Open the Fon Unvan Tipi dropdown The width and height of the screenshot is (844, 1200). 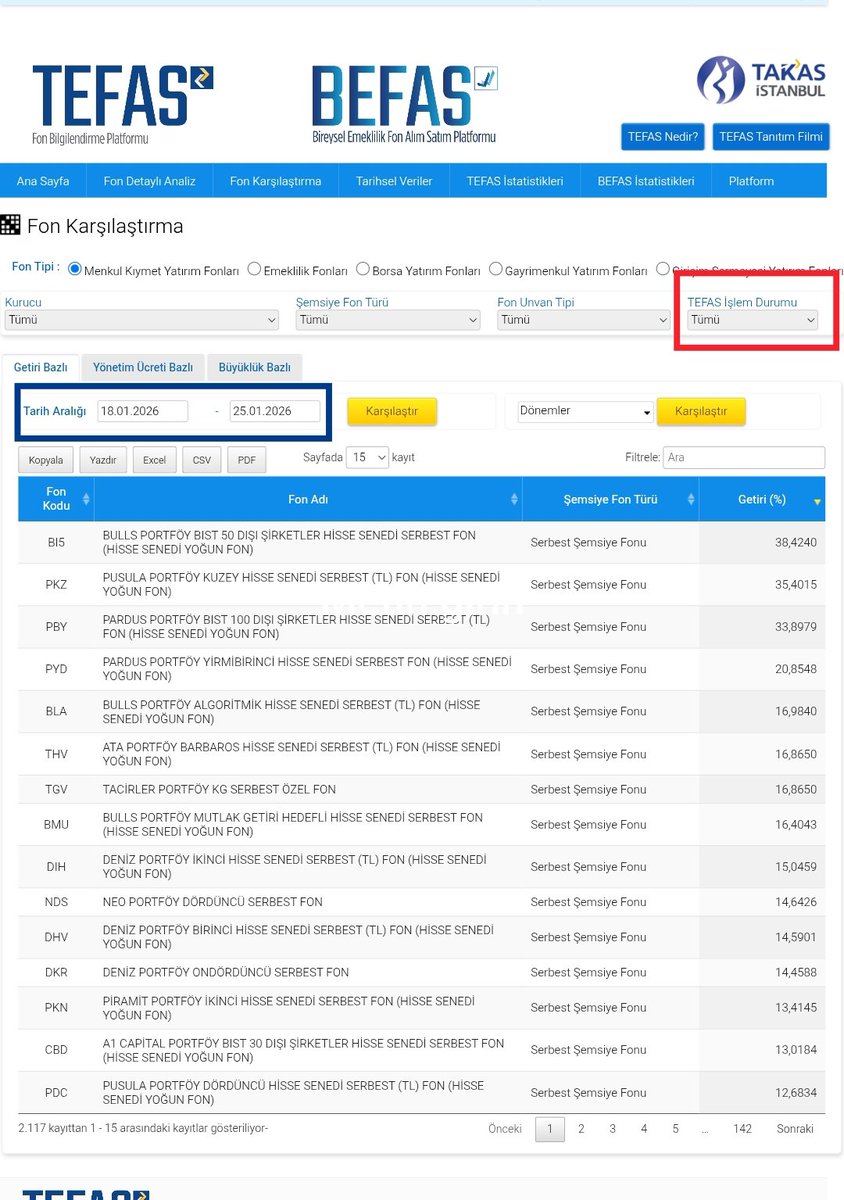583,320
